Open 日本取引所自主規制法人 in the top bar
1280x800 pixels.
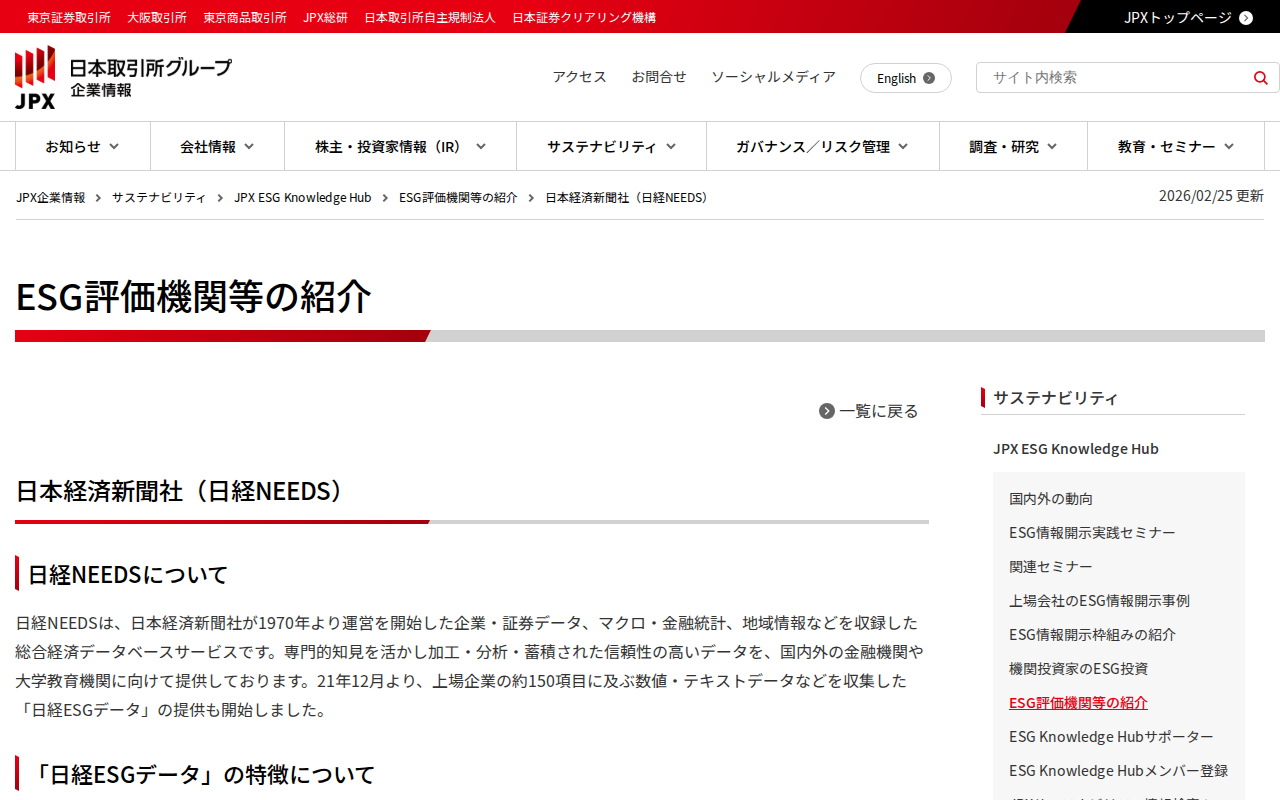[x=430, y=17]
